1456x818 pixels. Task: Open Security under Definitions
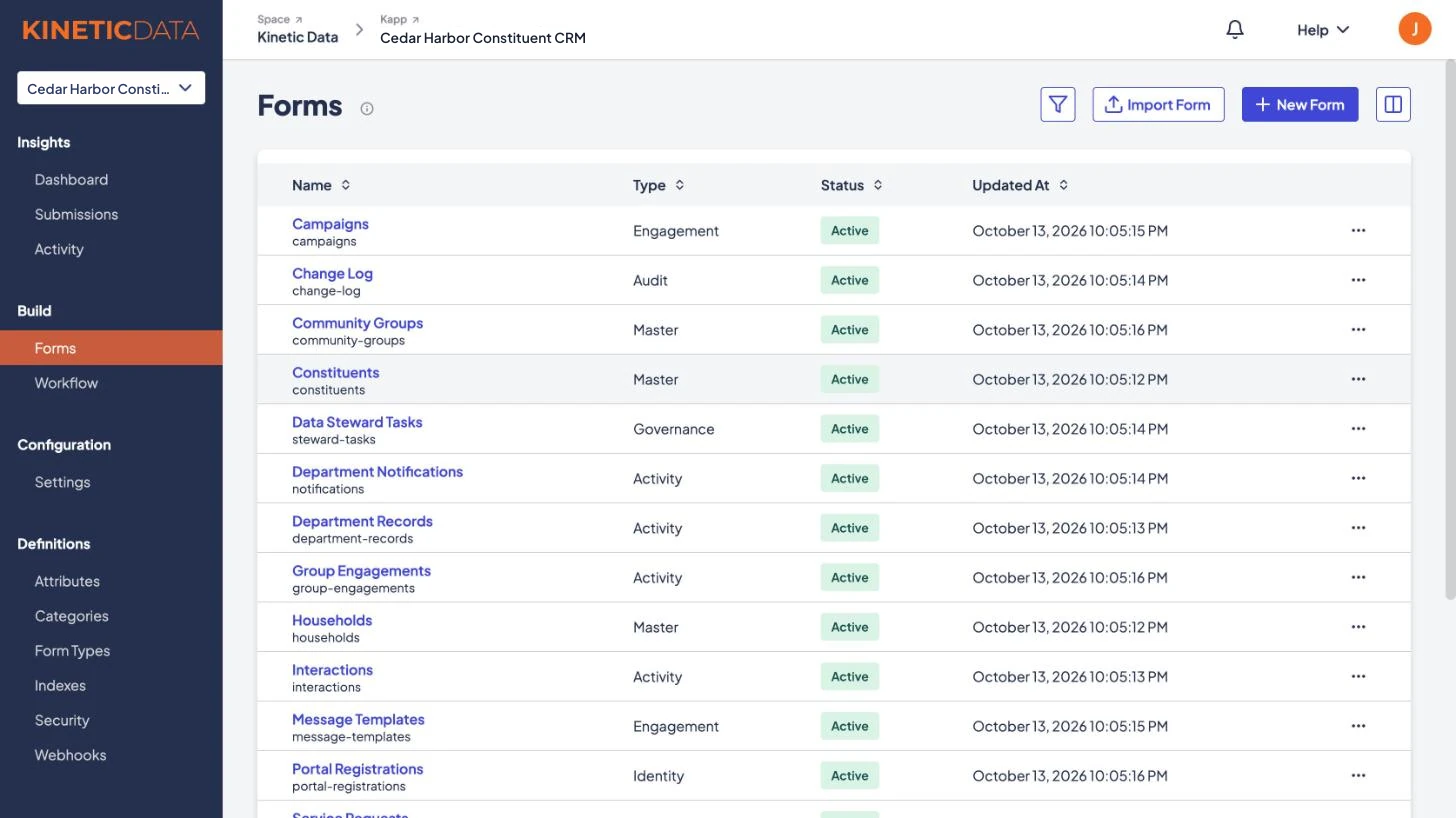pyautogui.click(x=62, y=721)
